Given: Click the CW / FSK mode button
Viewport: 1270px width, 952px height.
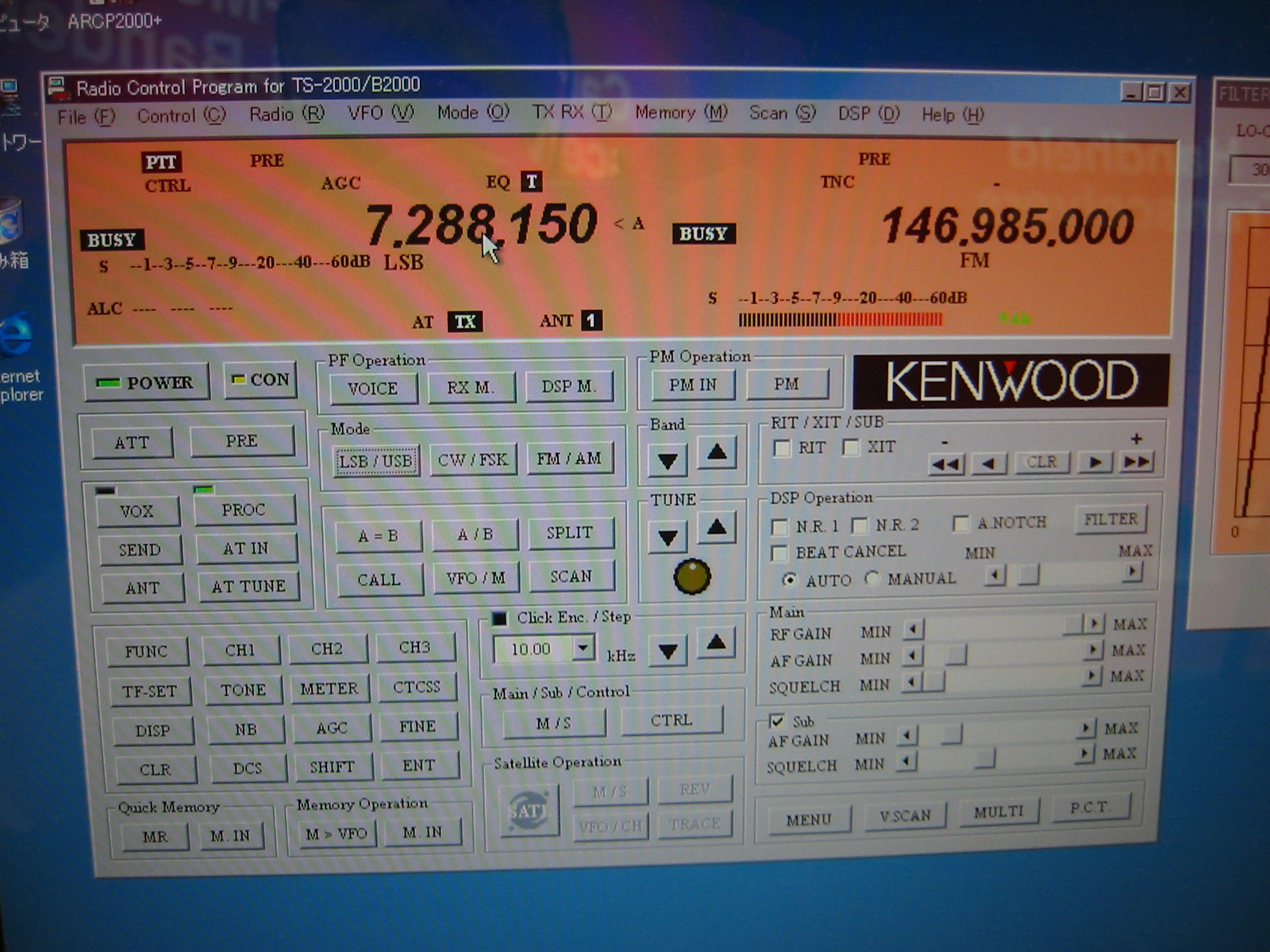Looking at the screenshot, I should pos(472,460).
